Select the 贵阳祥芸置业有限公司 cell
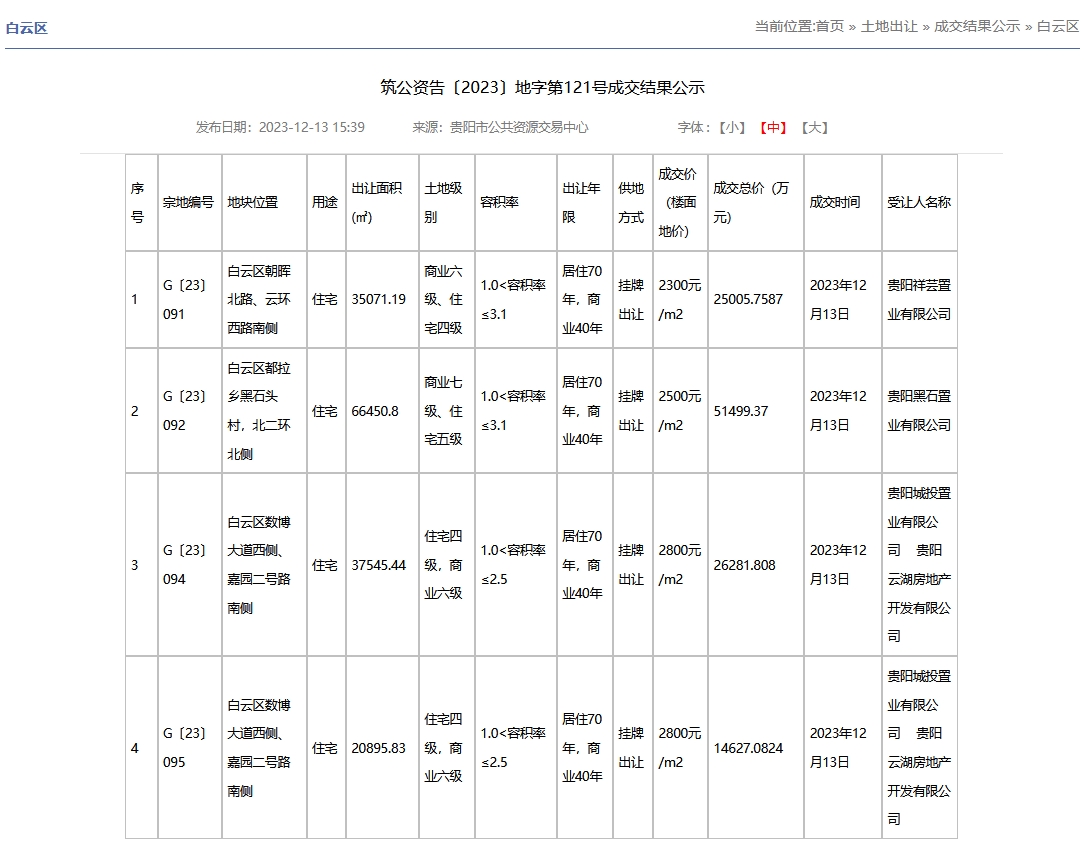Screen dimensions: 1091x849 [919, 299]
